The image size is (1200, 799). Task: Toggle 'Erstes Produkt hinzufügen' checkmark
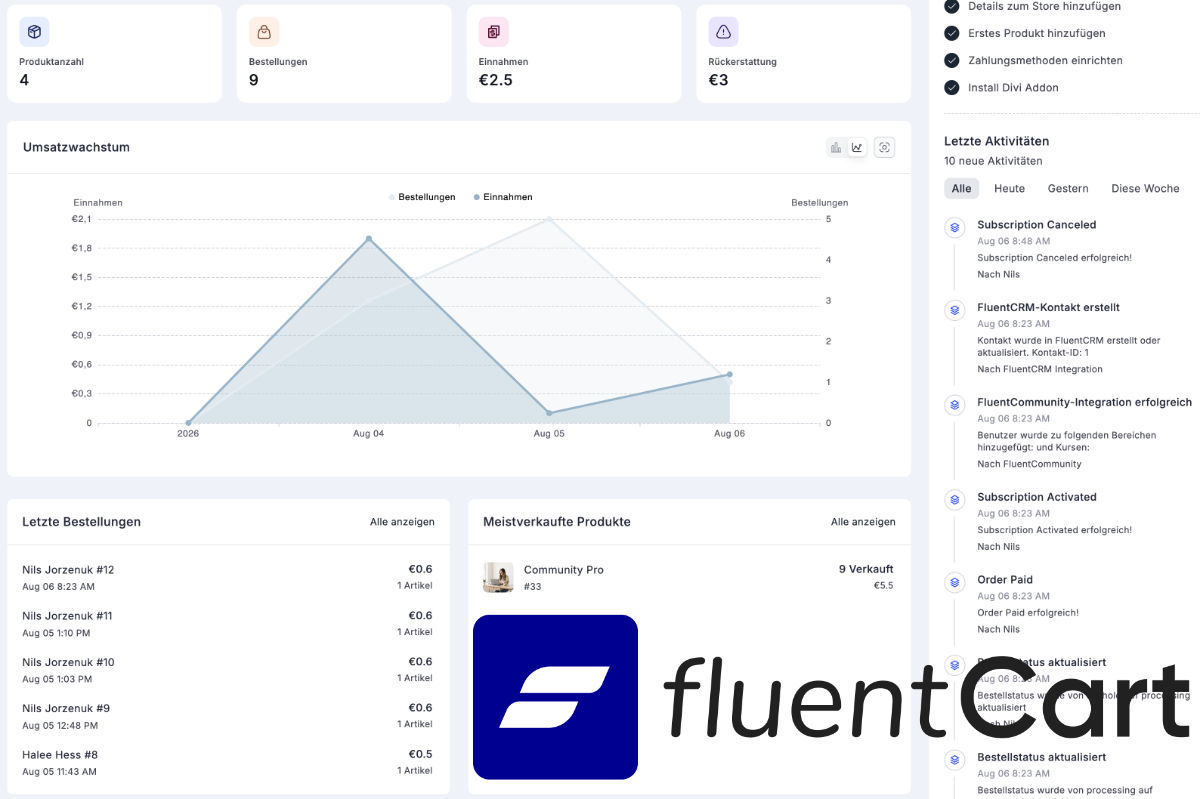[952, 33]
